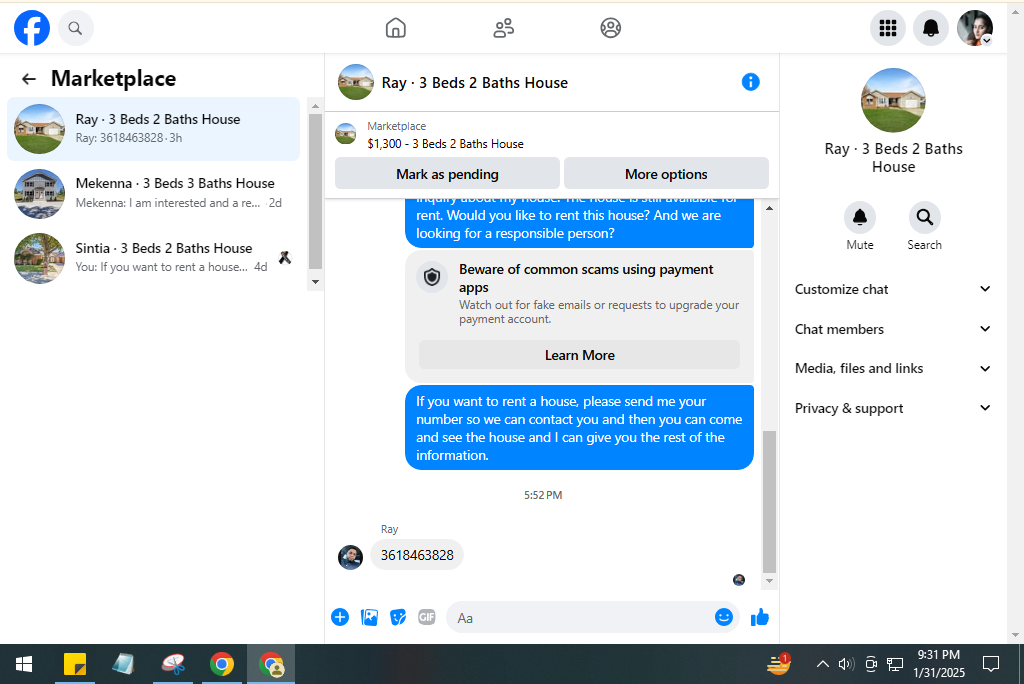Open the Windows action center notifications
The width and height of the screenshot is (1024, 684).
tap(991, 664)
